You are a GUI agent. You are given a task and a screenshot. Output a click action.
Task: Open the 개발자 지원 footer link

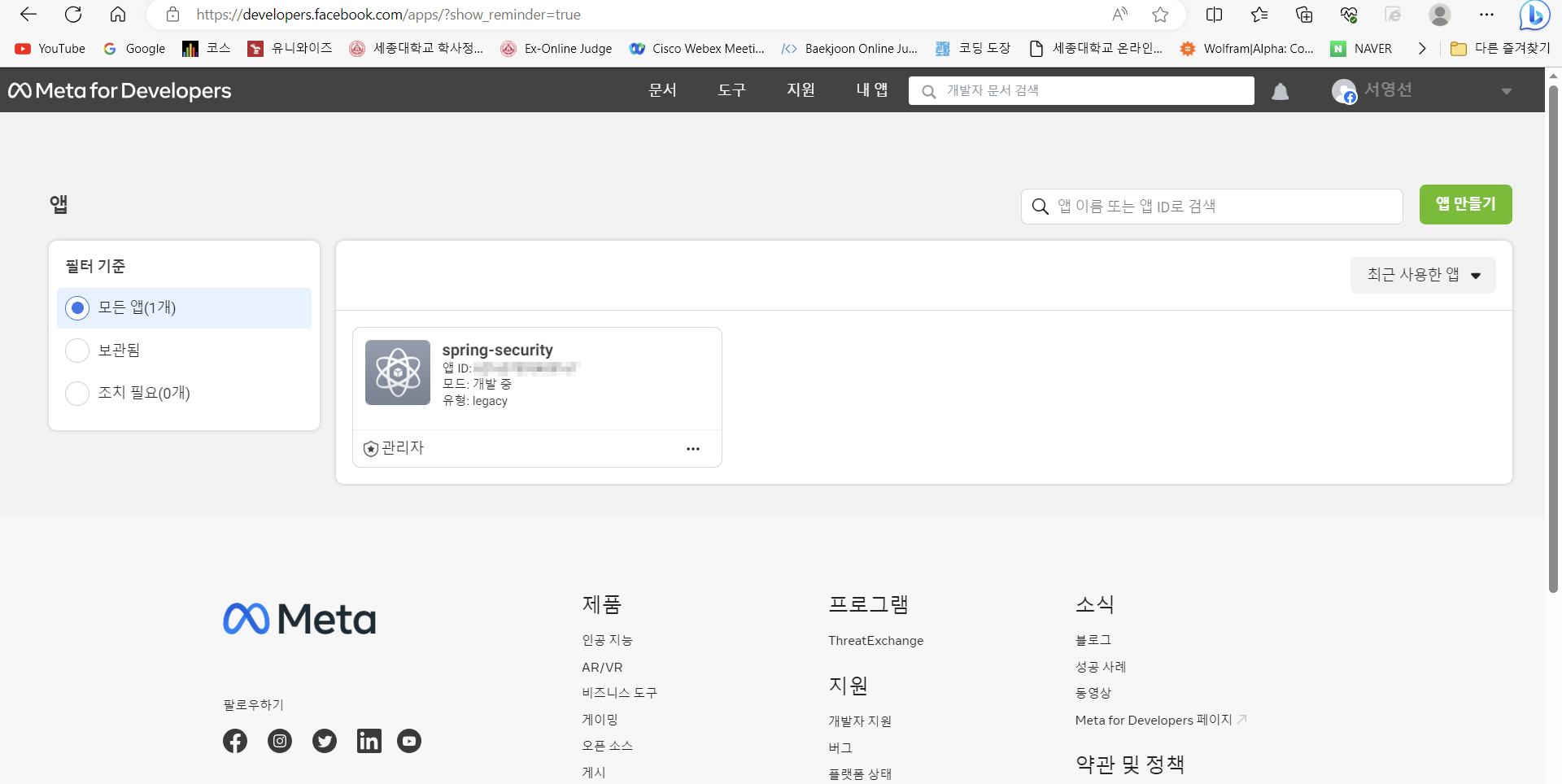pos(860,721)
